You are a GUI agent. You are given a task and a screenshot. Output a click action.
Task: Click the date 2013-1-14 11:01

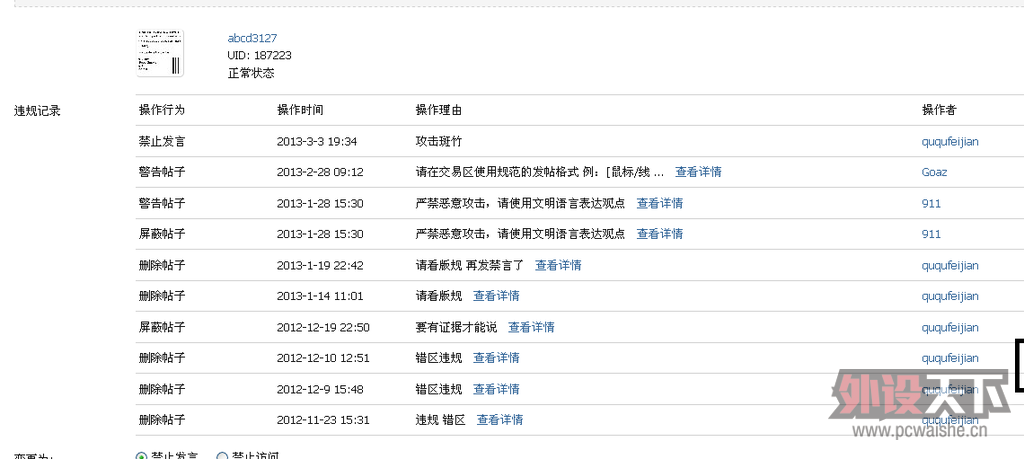pos(320,296)
